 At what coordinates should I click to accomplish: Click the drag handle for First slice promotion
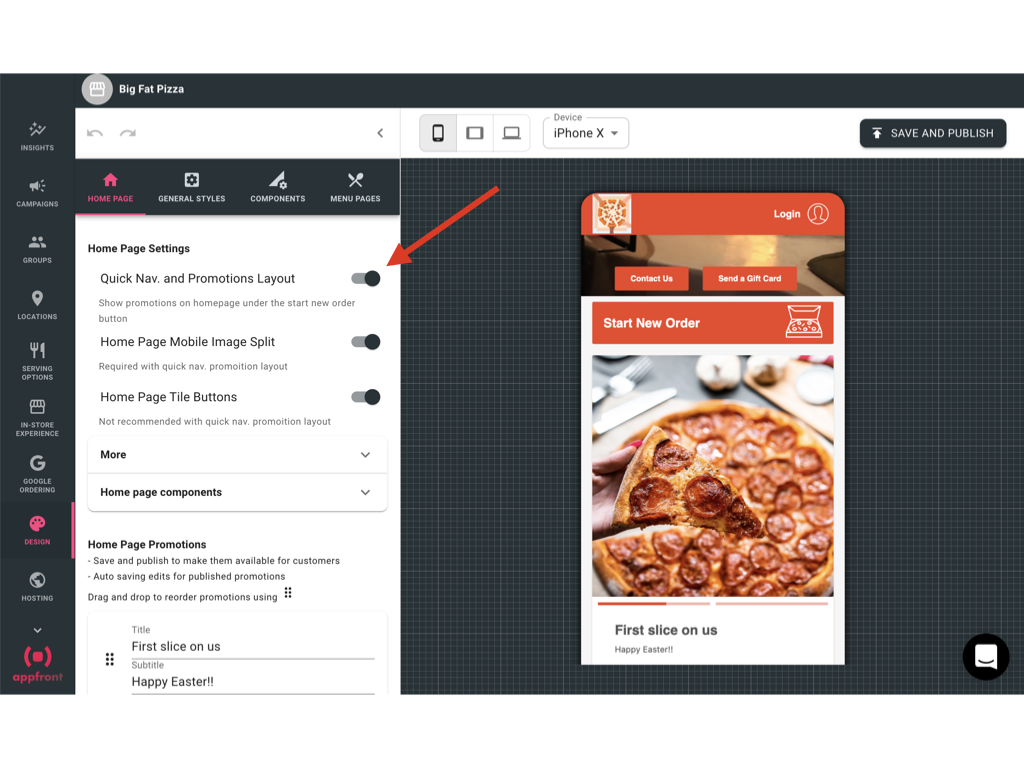[x=110, y=660]
